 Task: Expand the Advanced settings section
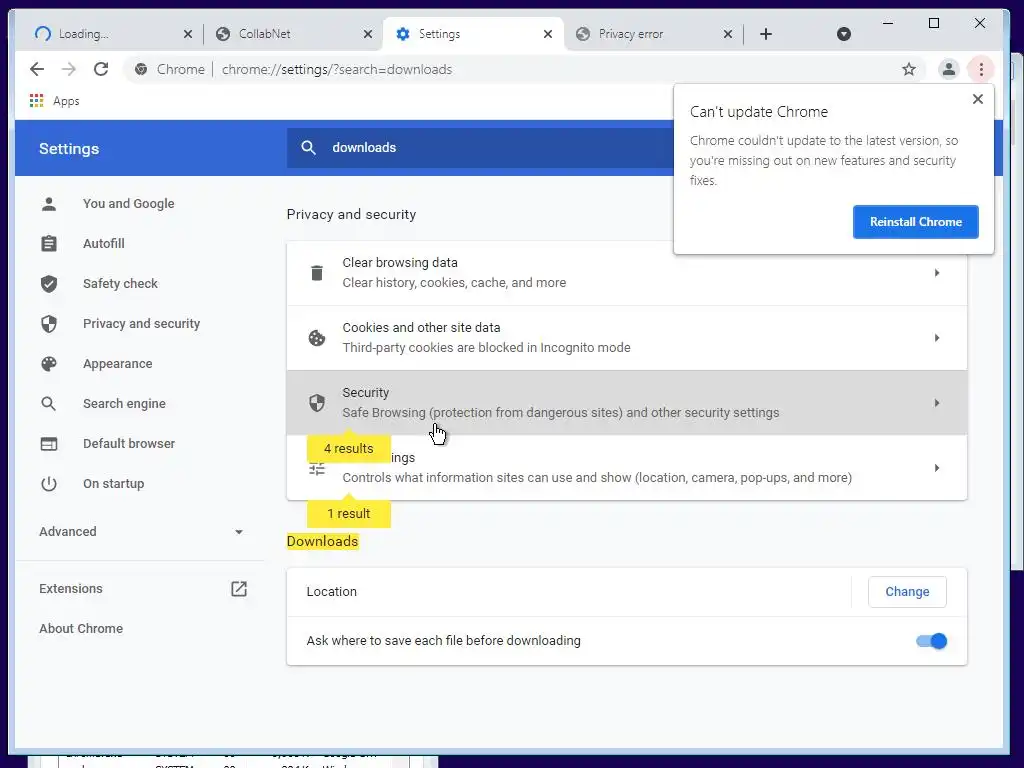click(140, 532)
